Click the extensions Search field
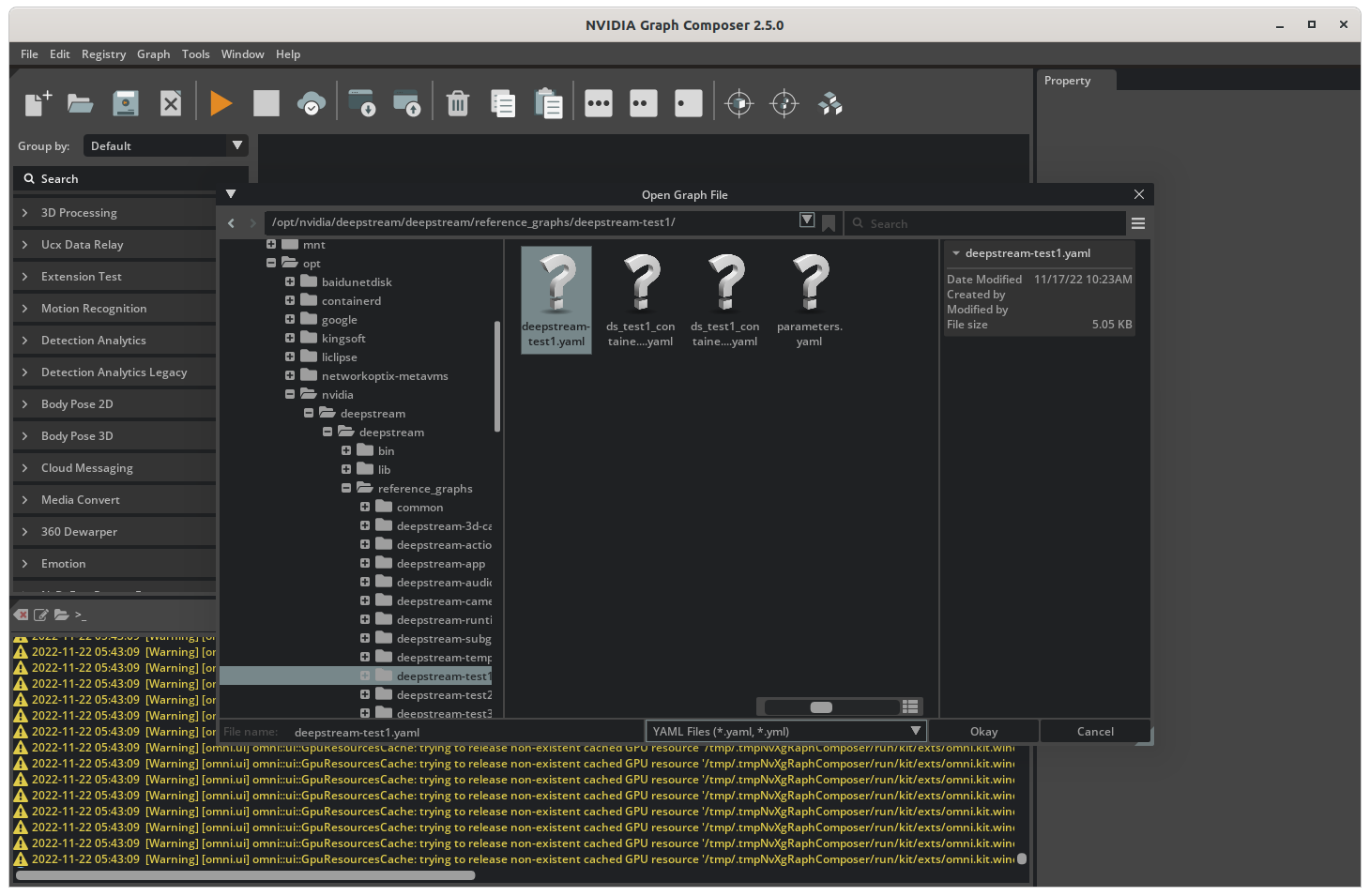The width and height of the screenshot is (1370, 896). (131, 178)
